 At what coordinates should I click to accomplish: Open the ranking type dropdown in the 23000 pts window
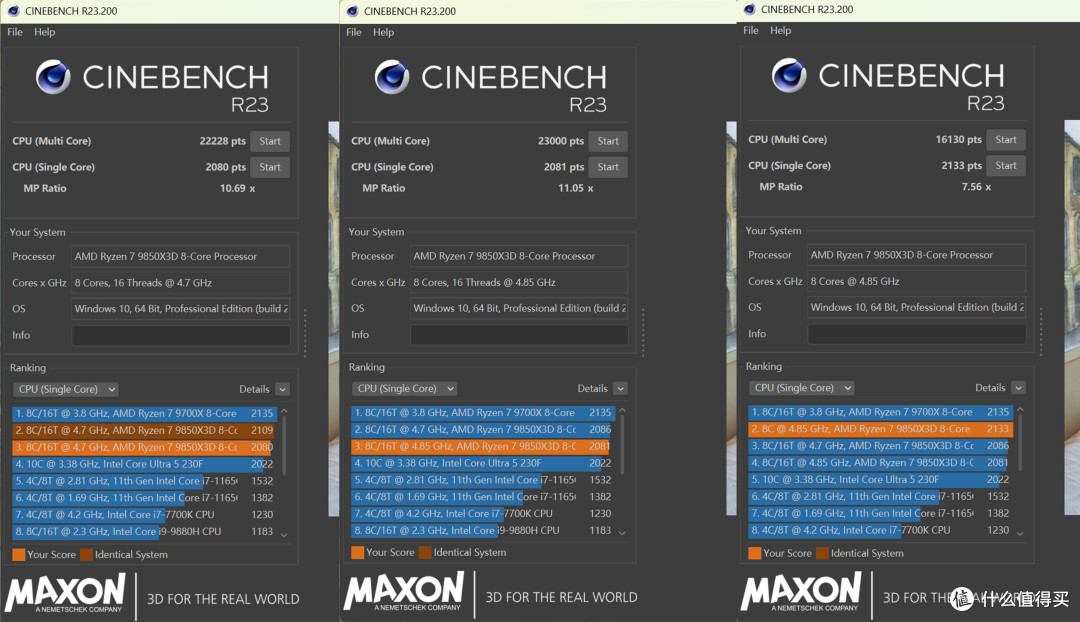click(x=404, y=388)
